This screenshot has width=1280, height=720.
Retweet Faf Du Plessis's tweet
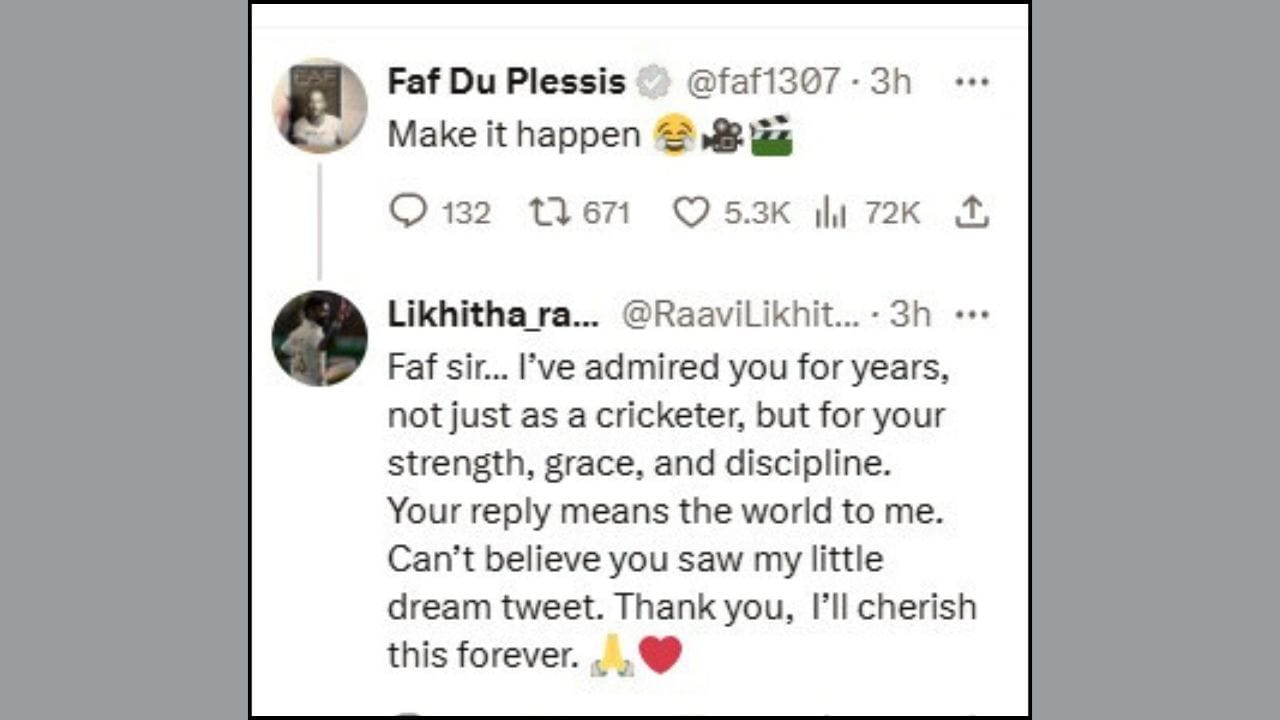point(547,212)
